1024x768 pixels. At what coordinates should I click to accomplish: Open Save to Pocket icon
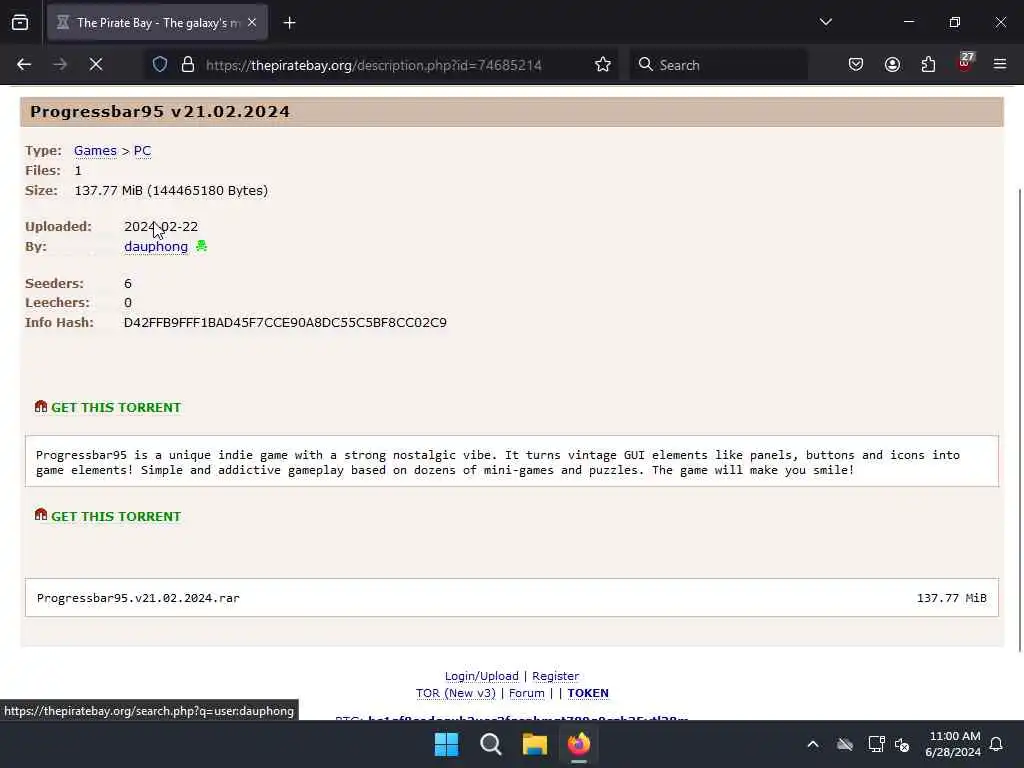point(856,65)
